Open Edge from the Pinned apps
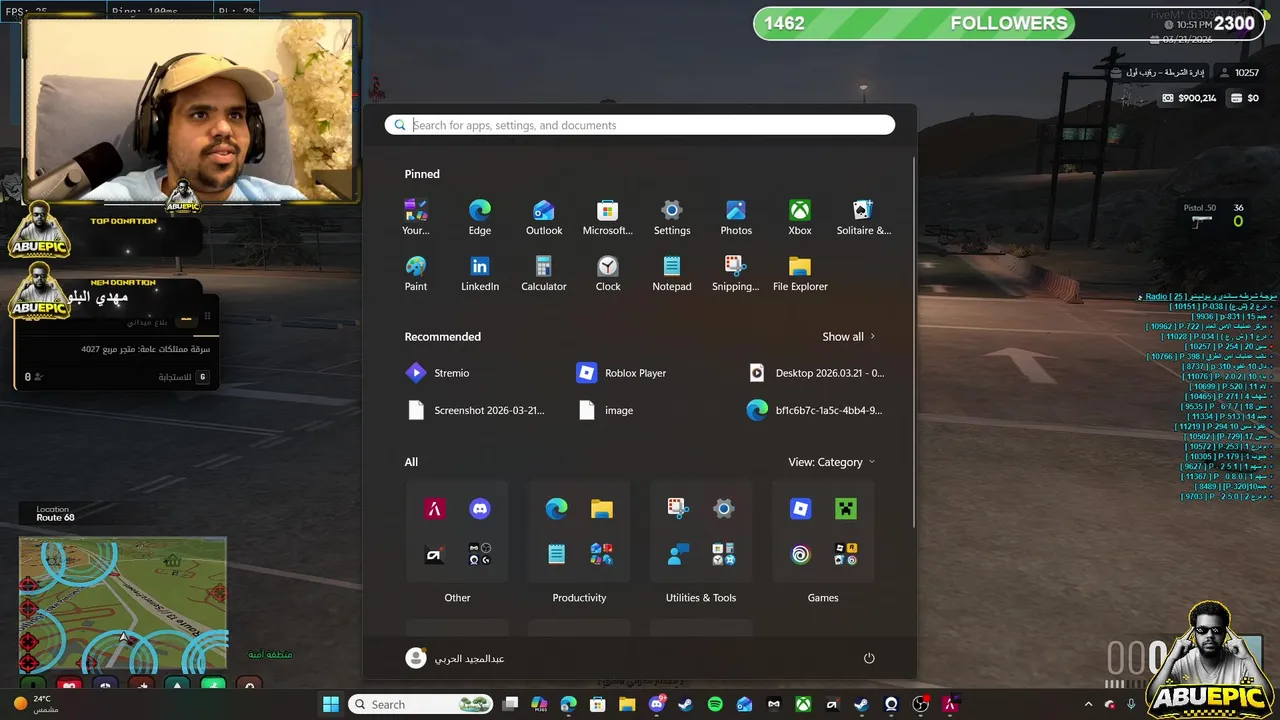This screenshot has width=1280, height=720. click(480, 217)
